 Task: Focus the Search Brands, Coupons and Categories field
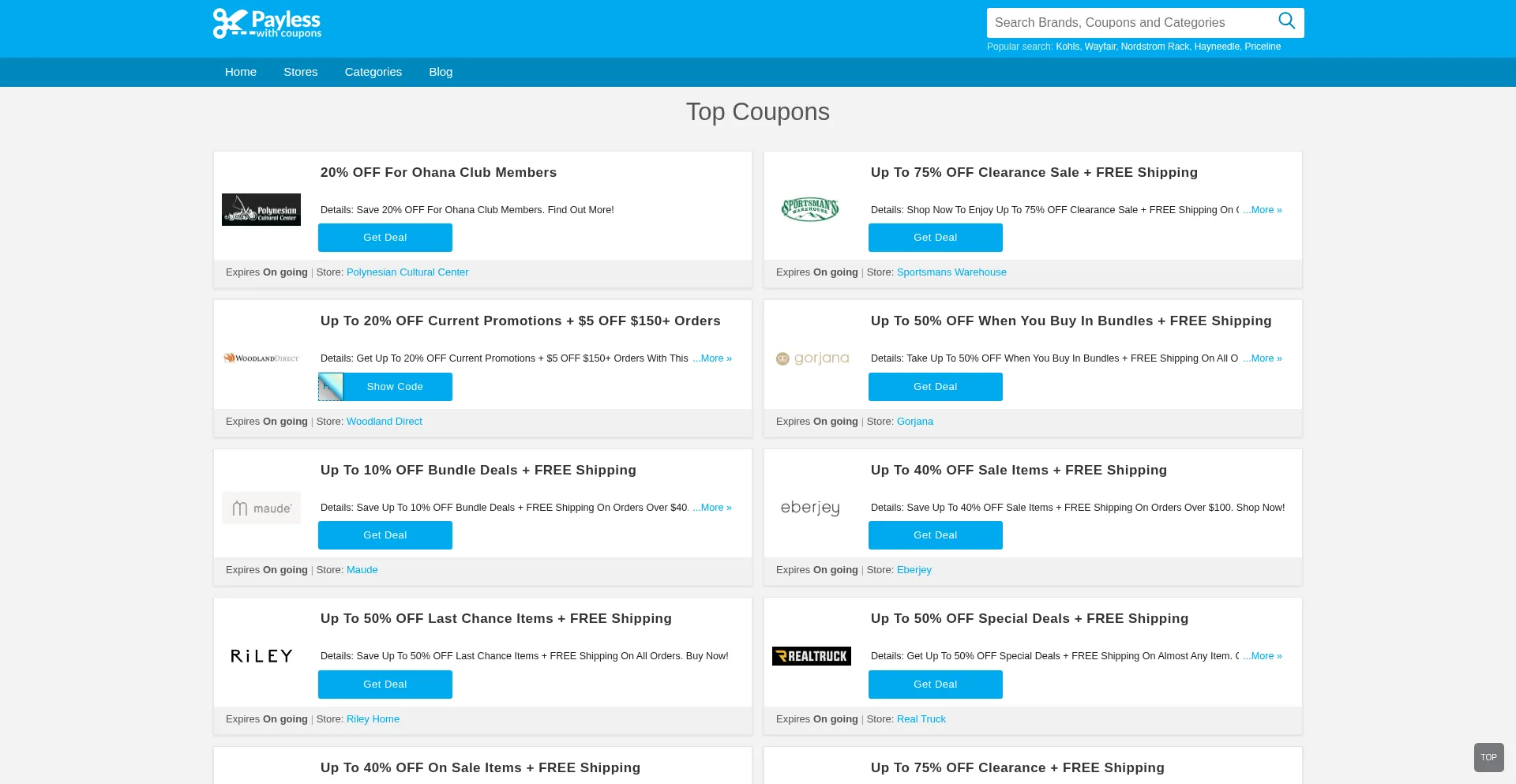(1130, 23)
